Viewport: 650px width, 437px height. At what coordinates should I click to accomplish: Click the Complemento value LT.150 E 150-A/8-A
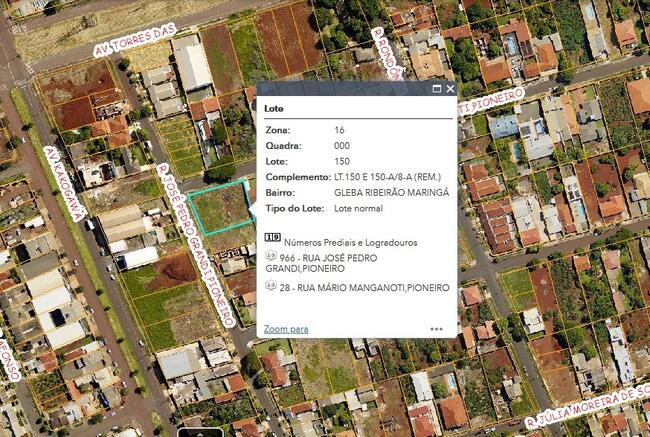(391, 177)
